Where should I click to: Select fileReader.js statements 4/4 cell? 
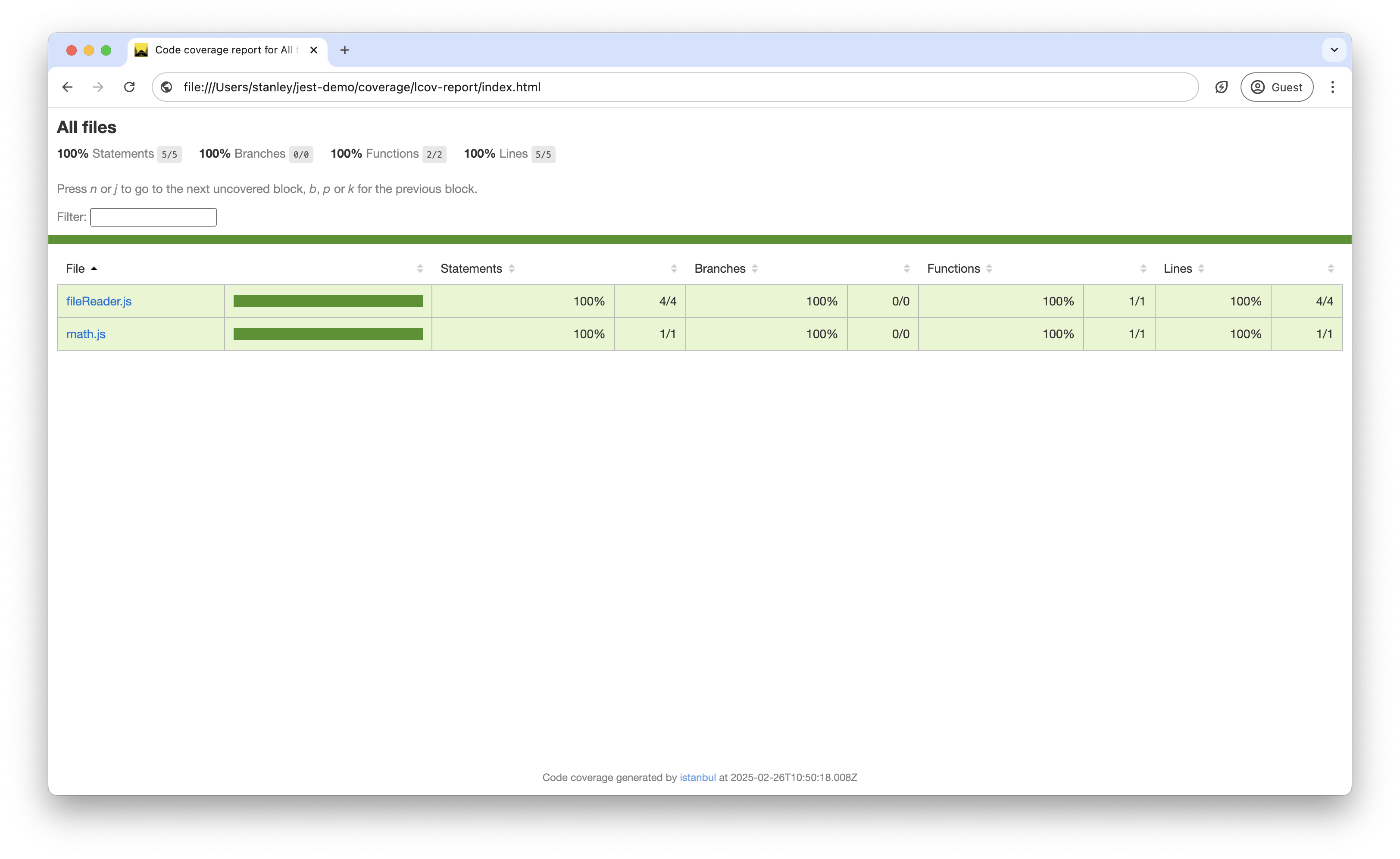pyautogui.click(x=650, y=301)
